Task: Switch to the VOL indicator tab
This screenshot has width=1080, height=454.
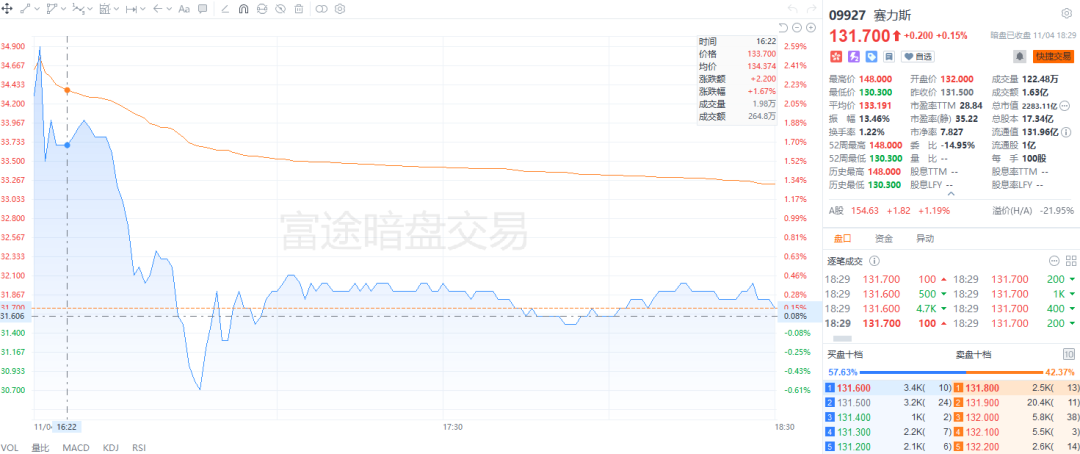Action: 9,447
